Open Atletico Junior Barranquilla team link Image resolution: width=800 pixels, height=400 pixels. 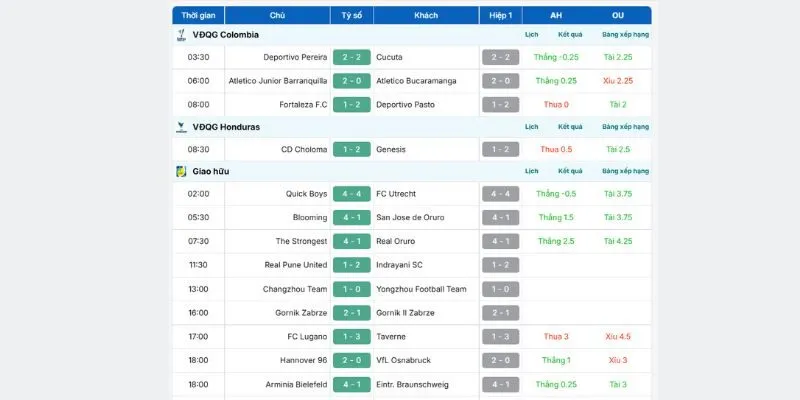tap(278, 81)
